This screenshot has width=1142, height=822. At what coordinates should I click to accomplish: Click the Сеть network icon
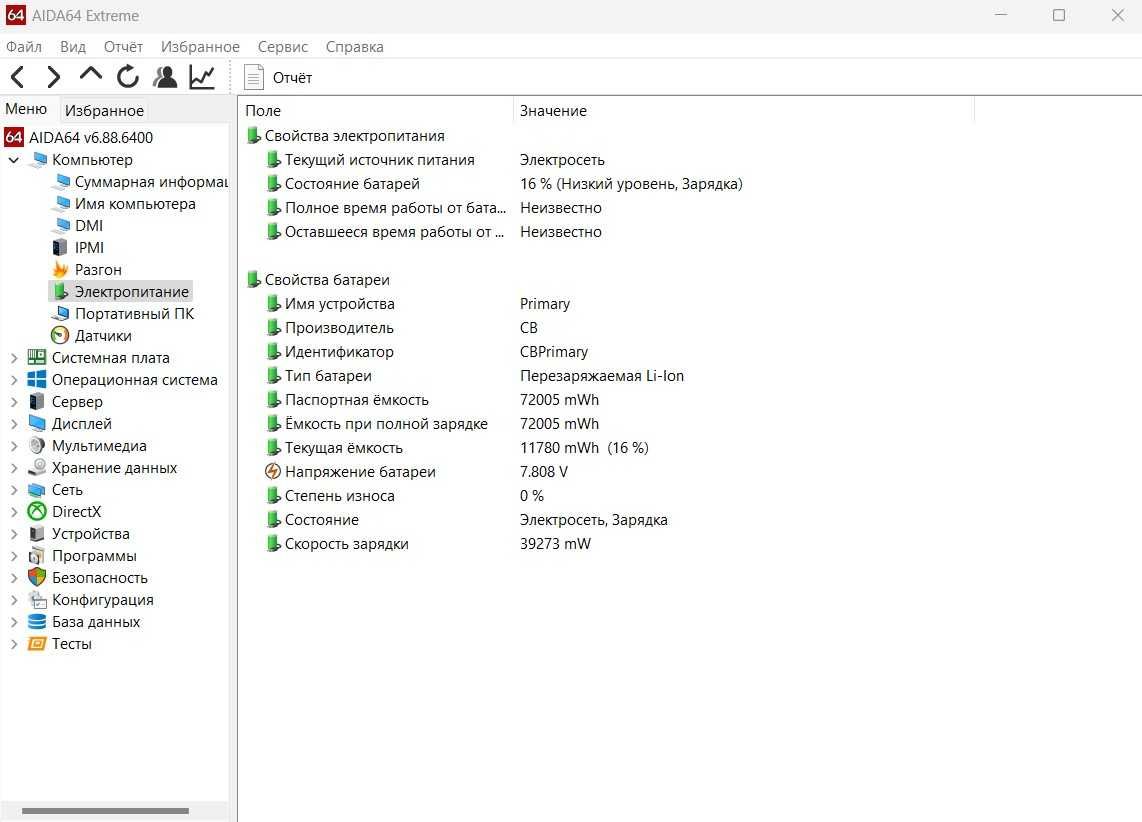coord(37,490)
